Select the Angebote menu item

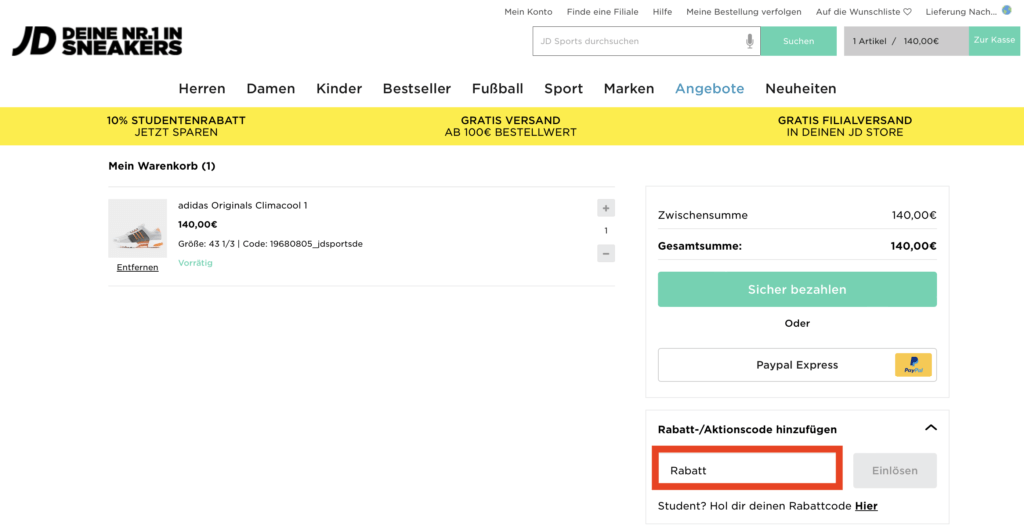(710, 89)
